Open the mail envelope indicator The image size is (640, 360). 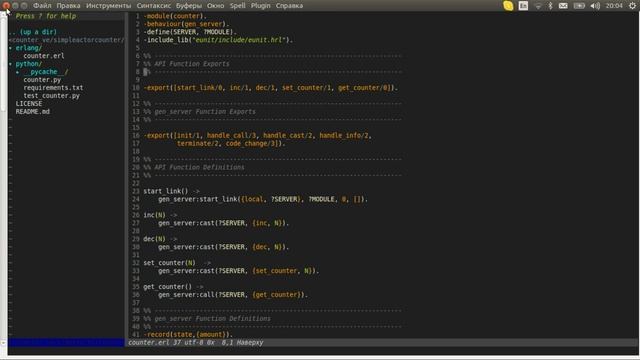pyautogui.click(x=563, y=6)
